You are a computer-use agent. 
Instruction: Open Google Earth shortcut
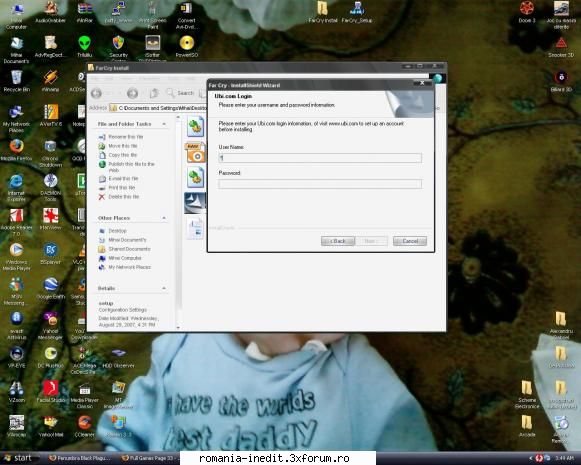click(x=50, y=285)
